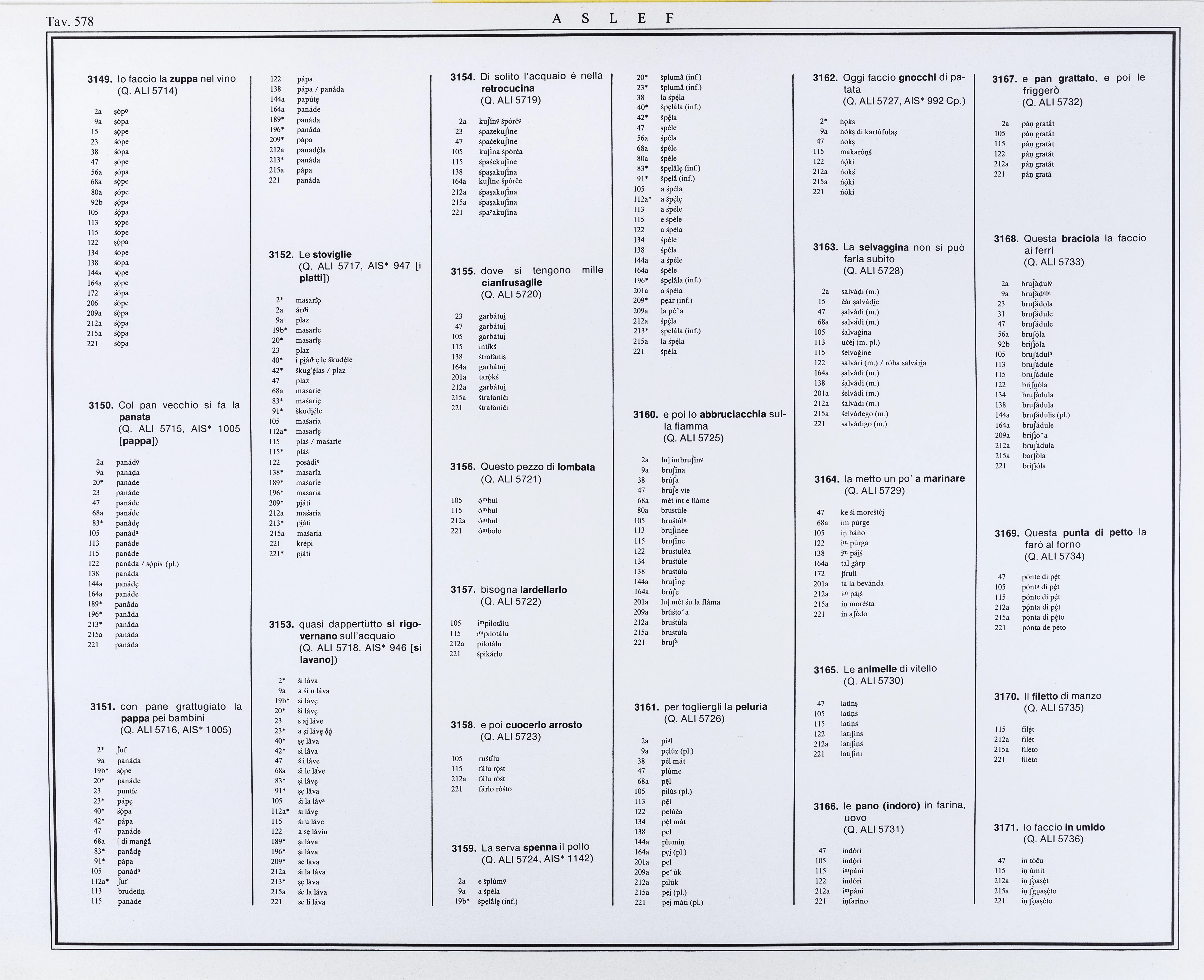
Task: Click the 3154 retrocucina heading
Action: tap(526, 88)
